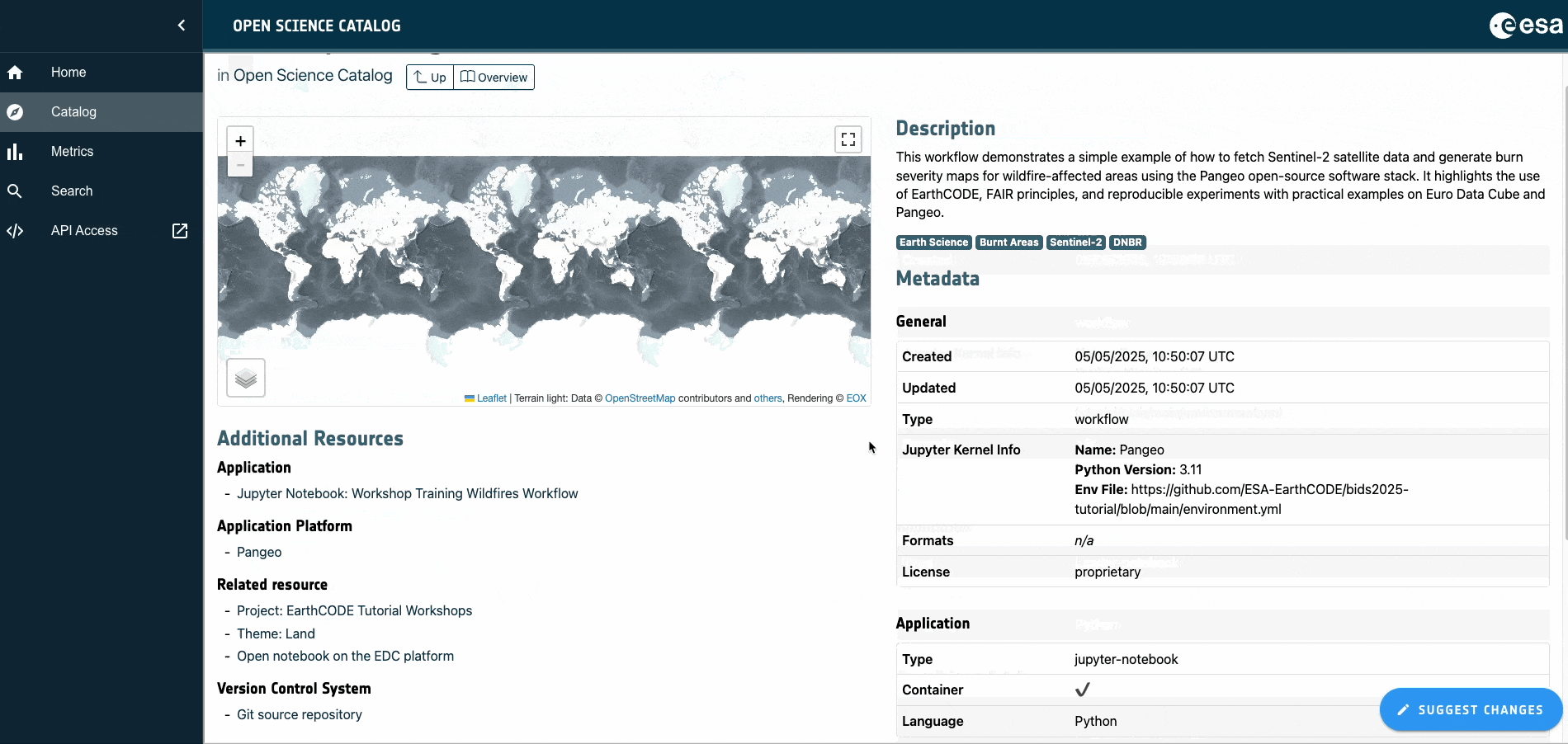Open the Open Science Catalog breadcrumb link
1568x744 pixels.
tap(314, 75)
